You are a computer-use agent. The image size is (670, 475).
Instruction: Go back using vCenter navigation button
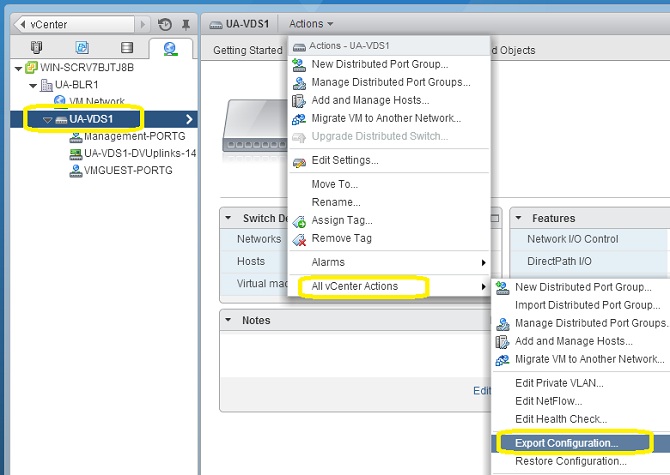coord(75,24)
